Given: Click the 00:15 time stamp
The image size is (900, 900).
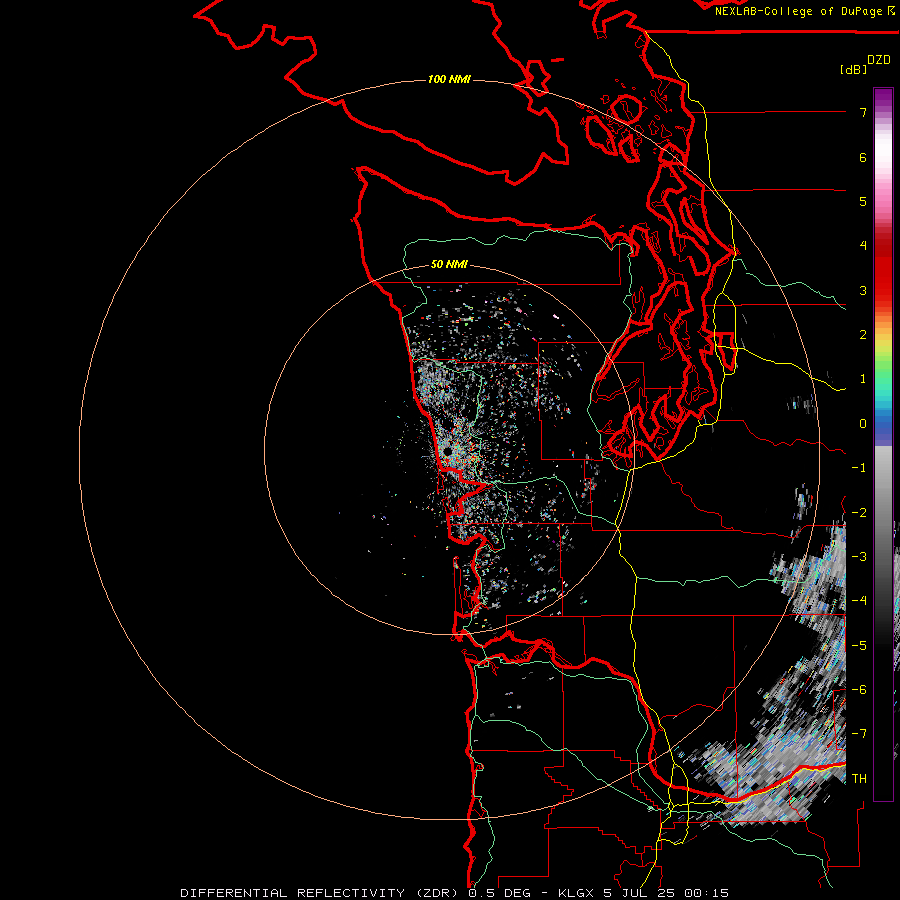Looking at the screenshot, I should click(705, 893).
